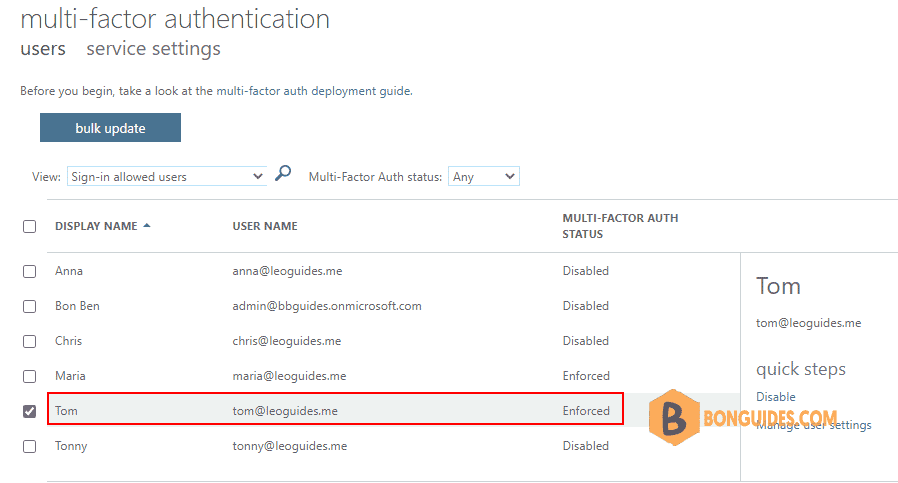Viewport: 898px width, 483px height.
Task: Click maria@leoguides.me in the table
Action: [x=289, y=375]
